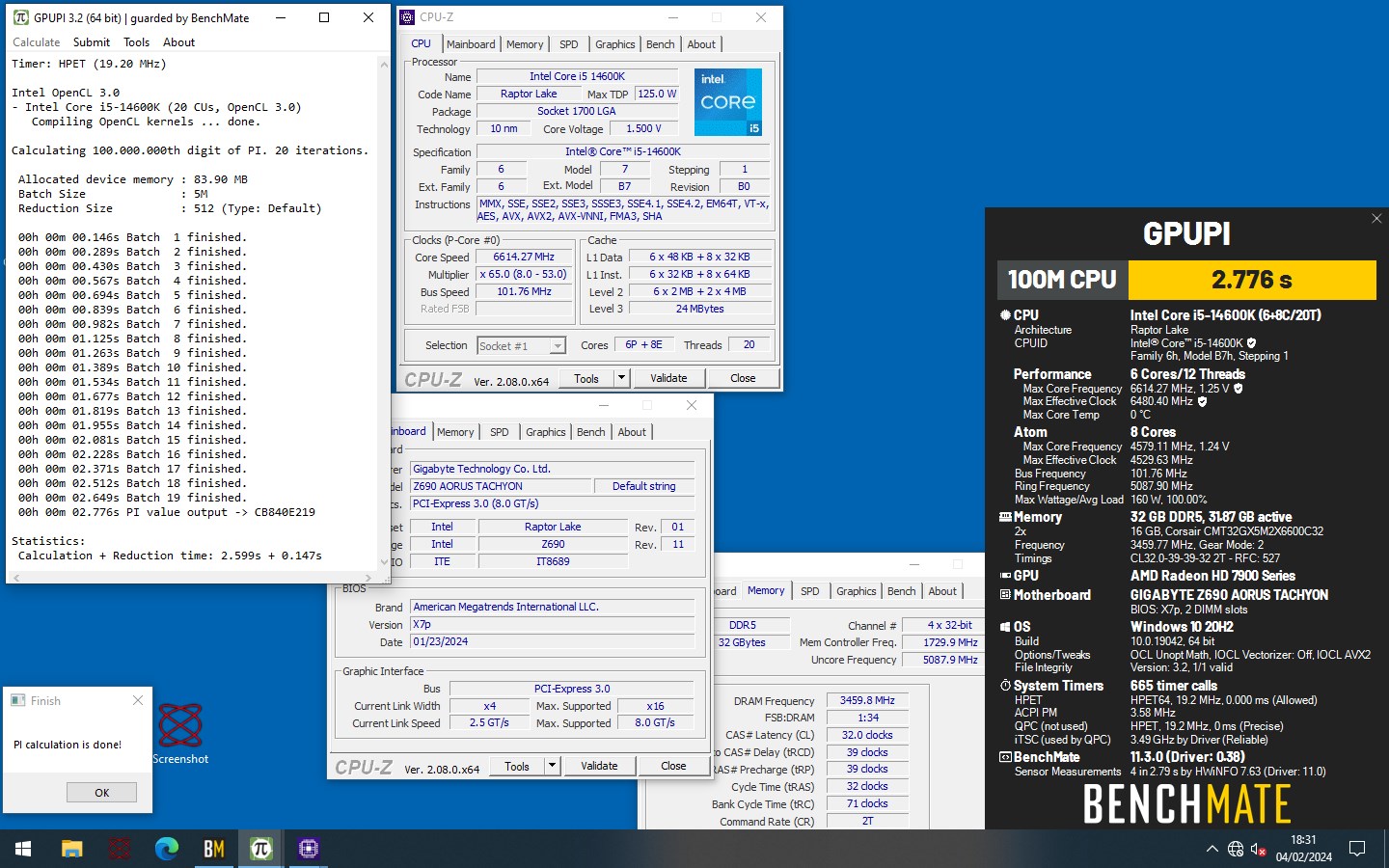Click processor Name field i5 14600K

[577, 76]
